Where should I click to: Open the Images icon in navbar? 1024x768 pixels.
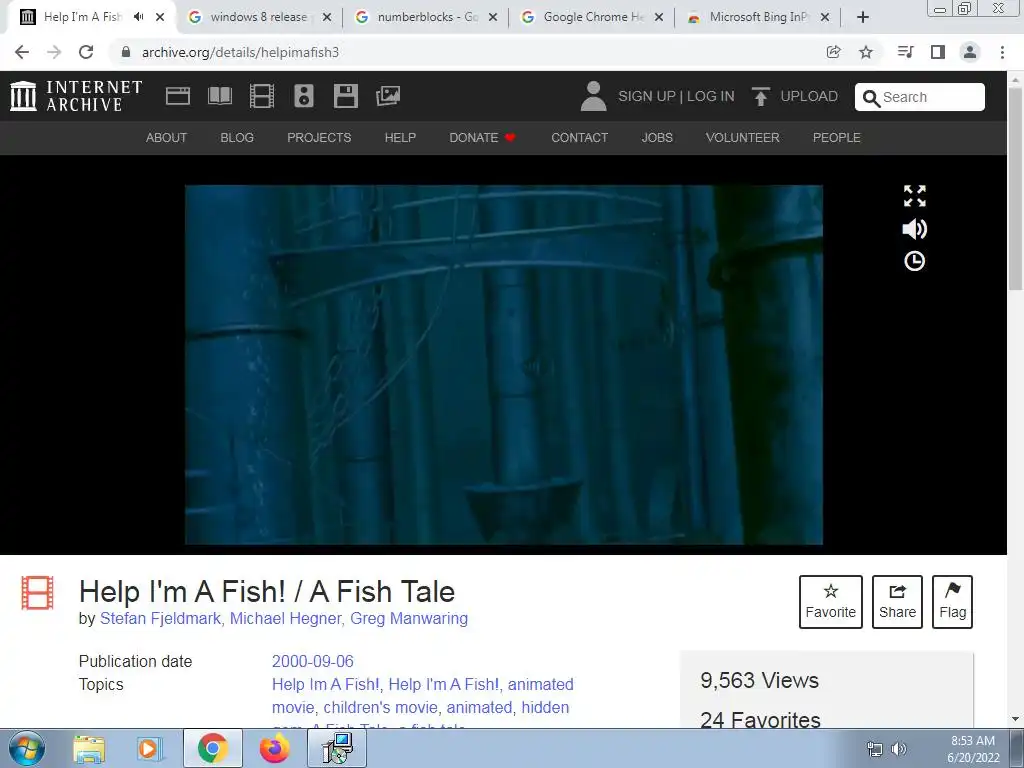(x=388, y=96)
